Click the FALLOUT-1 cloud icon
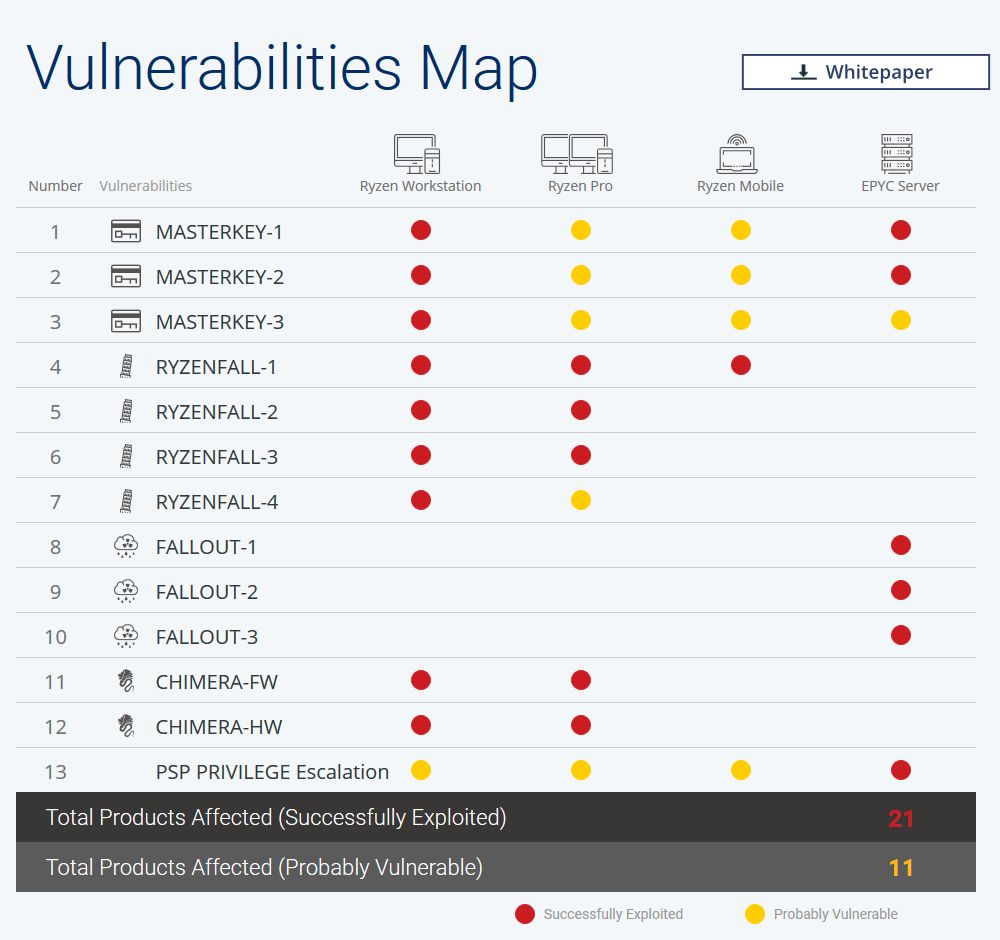Screen dimensions: 1000x940 pyautogui.click(x=126, y=547)
